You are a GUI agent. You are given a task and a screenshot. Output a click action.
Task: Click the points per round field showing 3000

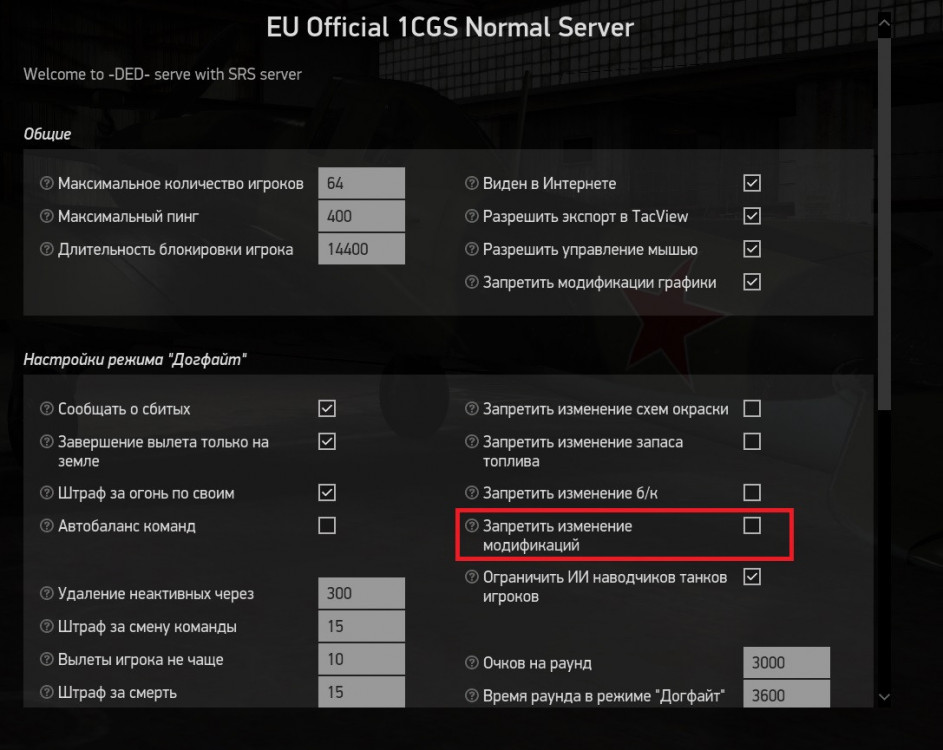tap(785, 662)
